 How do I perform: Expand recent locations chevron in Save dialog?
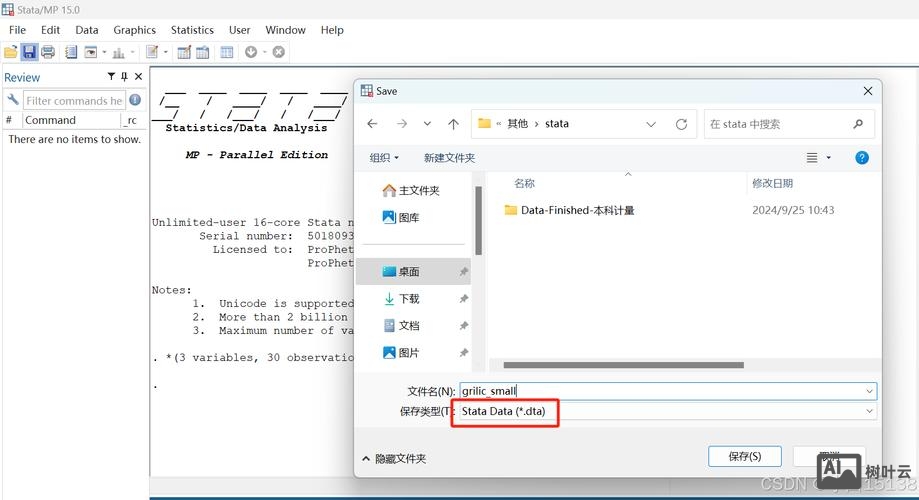click(427, 124)
